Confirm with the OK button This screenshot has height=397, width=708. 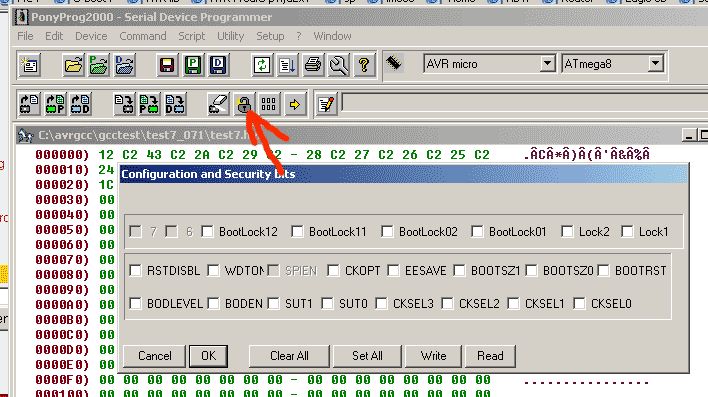tap(208, 356)
